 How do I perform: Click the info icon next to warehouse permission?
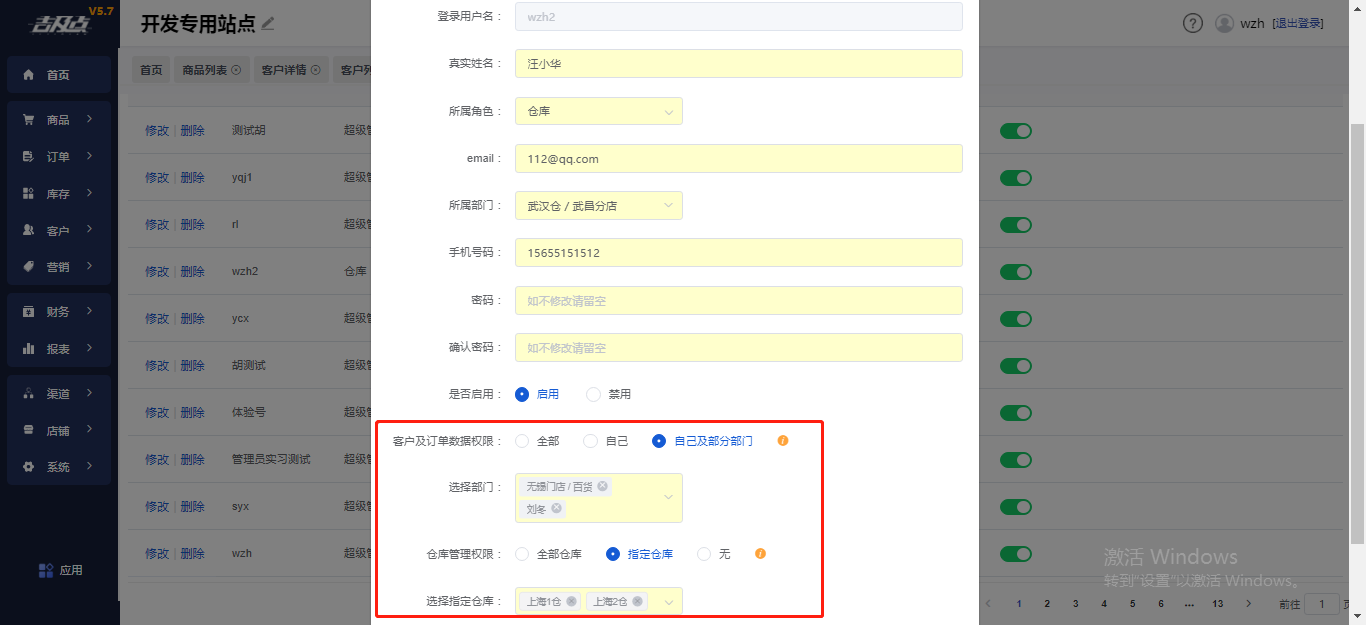[x=760, y=554]
